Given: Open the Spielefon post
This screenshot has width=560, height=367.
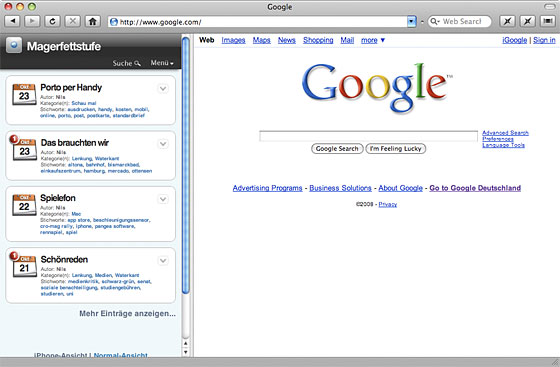Looking at the screenshot, I should coord(58,198).
